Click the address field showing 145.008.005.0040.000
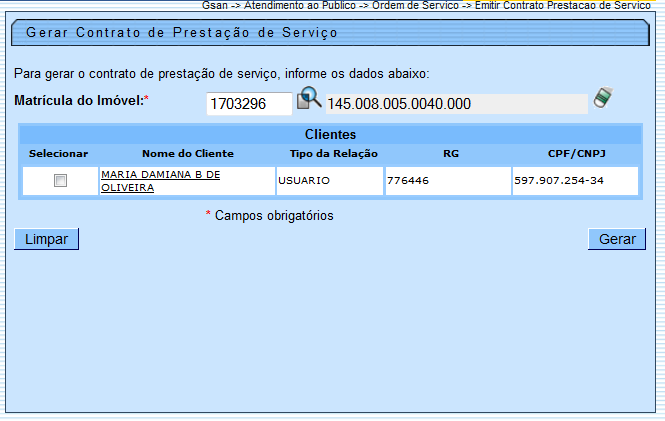This screenshot has height=421, width=665. (456, 103)
